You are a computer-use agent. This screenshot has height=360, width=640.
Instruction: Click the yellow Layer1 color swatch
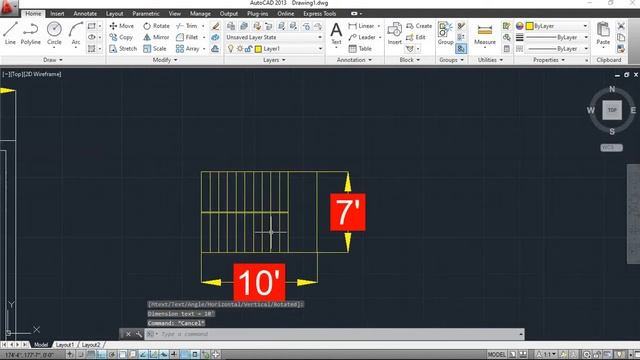click(x=258, y=49)
